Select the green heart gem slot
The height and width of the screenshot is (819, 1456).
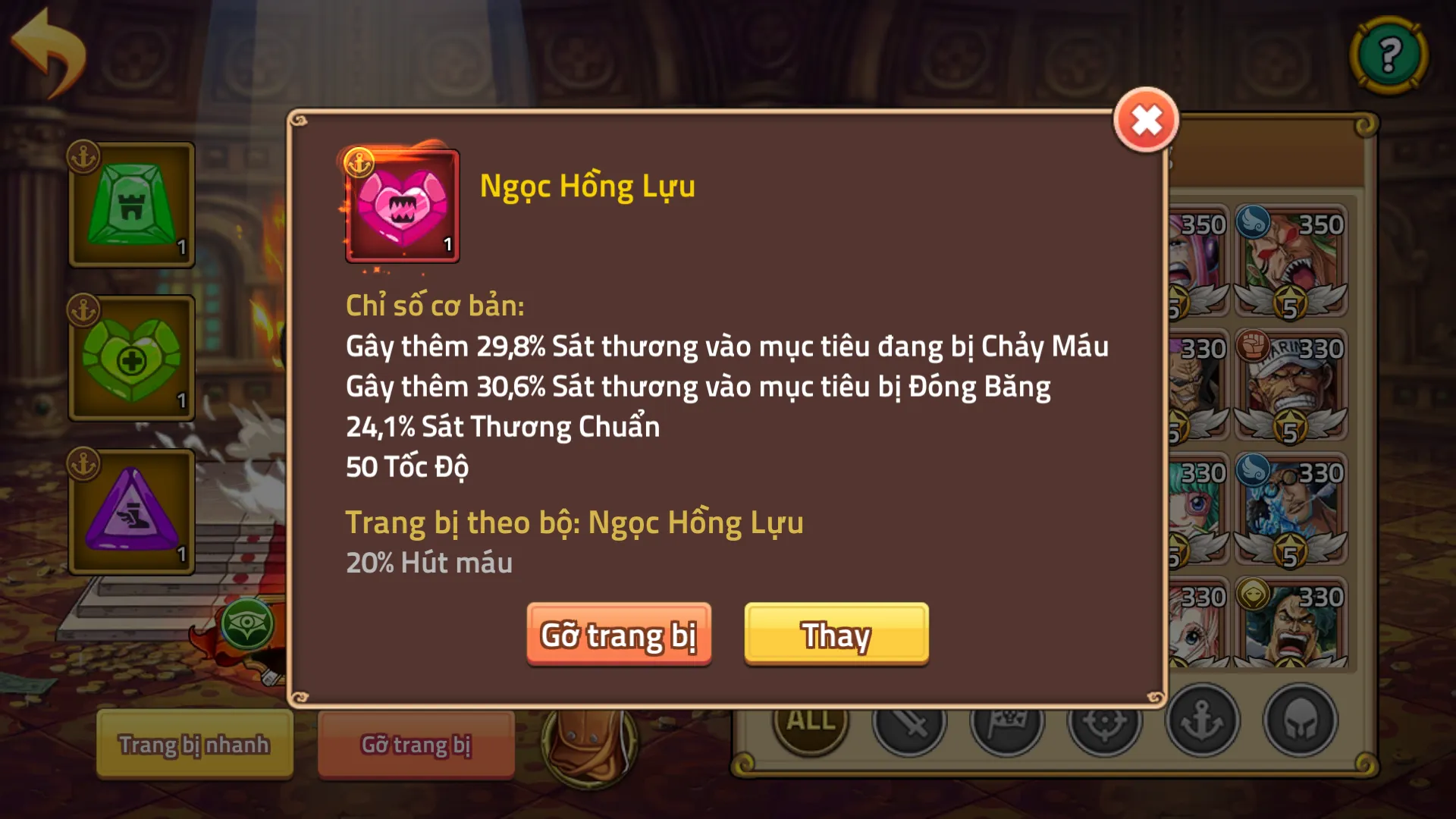click(x=132, y=358)
